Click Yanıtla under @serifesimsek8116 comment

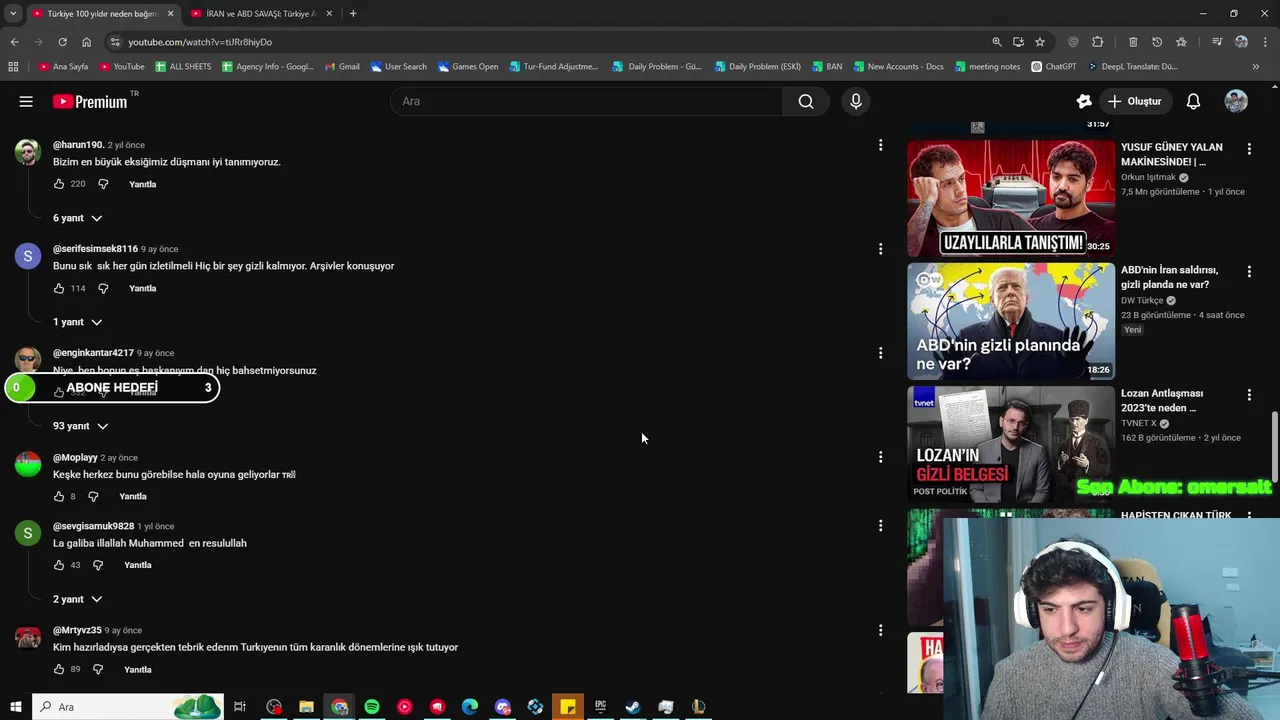143,288
